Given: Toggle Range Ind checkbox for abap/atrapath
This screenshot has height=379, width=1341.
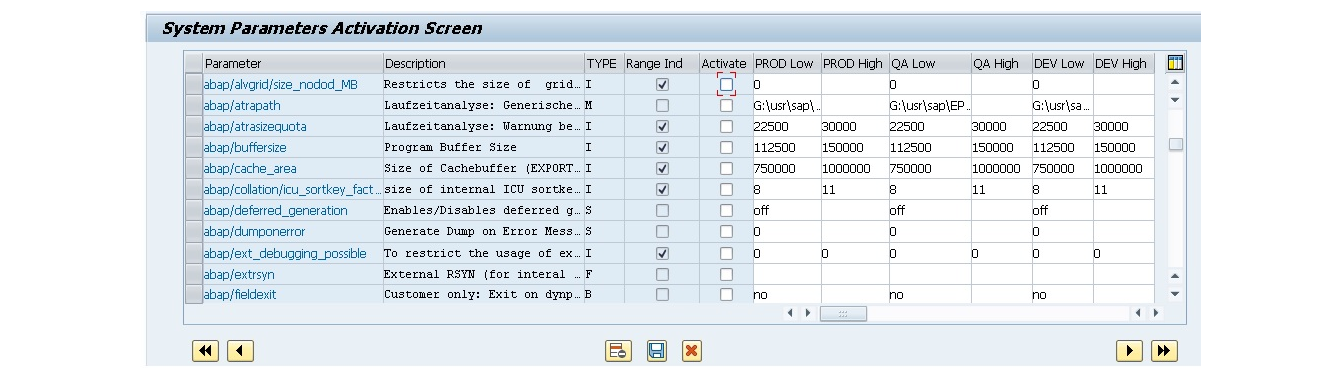Looking at the screenshot, I should (661, 106).
